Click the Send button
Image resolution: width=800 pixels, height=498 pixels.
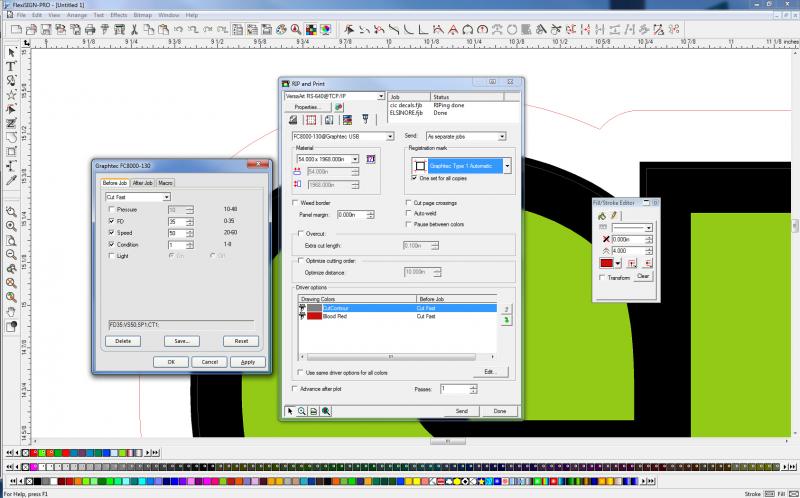[462, 411]
